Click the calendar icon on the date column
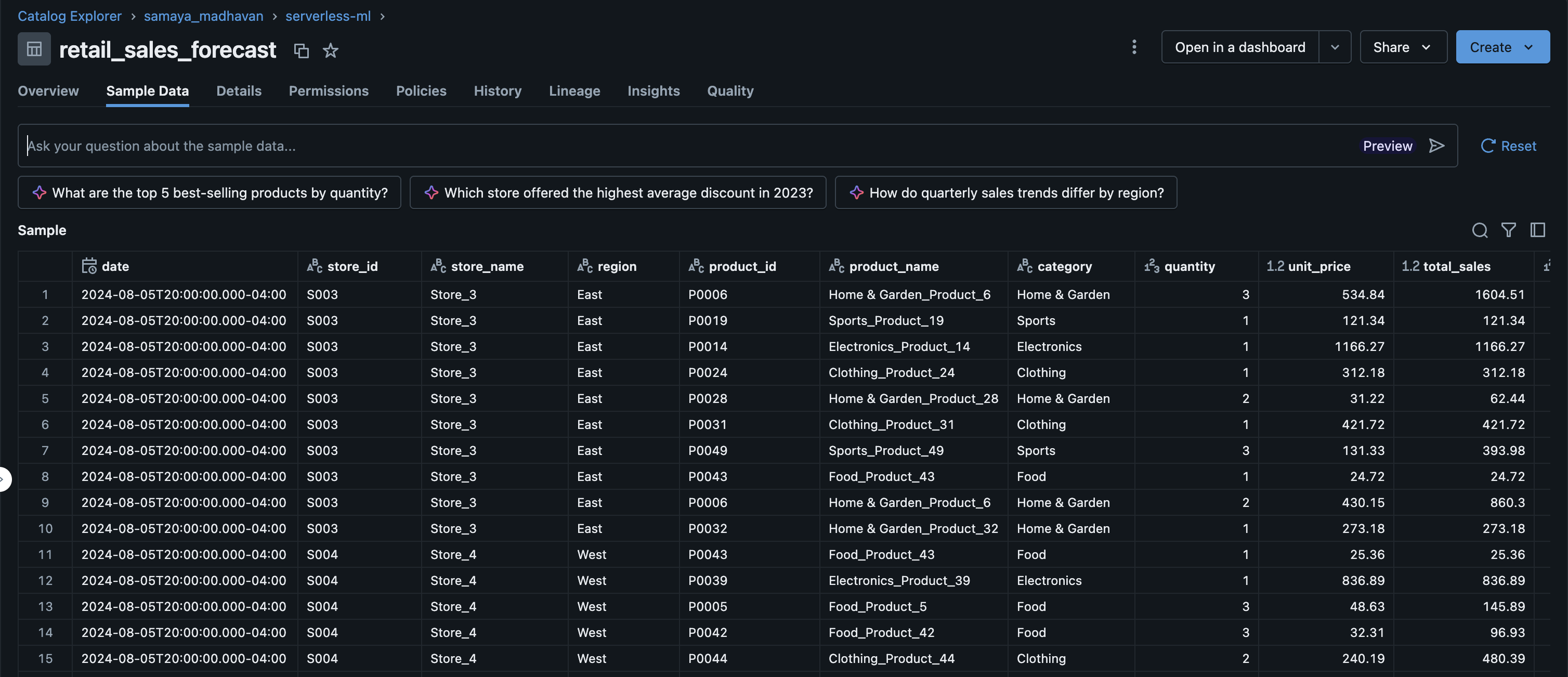This screenshot has height=677, width=1568. (x=89, y=265)
